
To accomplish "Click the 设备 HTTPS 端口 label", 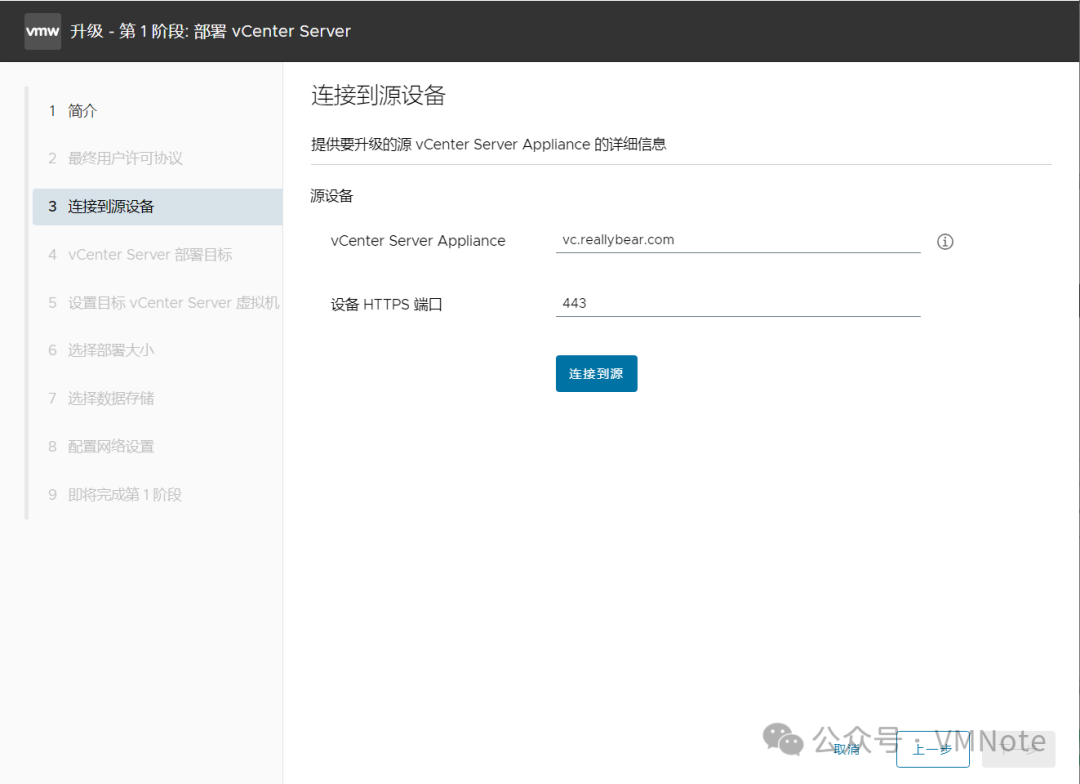I will coord(386,305).
